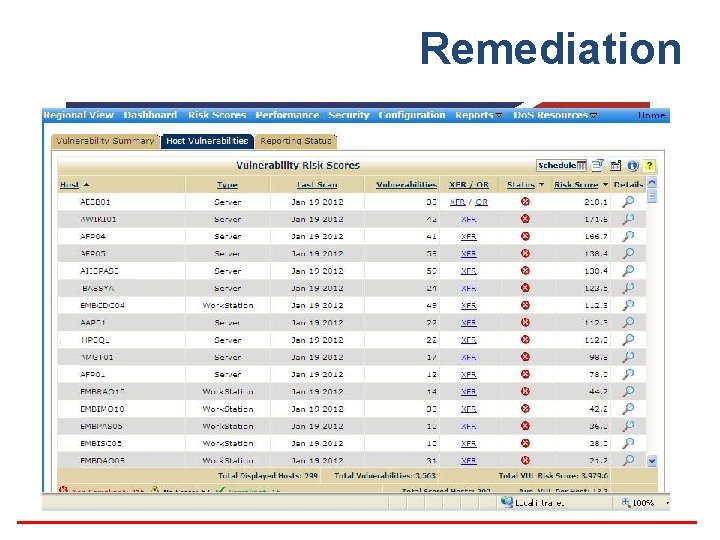Switch to the Vulnerability Summary tab

click(105, 141)
